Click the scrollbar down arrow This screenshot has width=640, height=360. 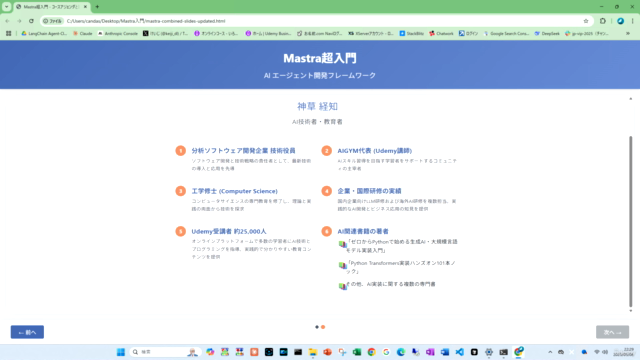[x=631, y=311]
